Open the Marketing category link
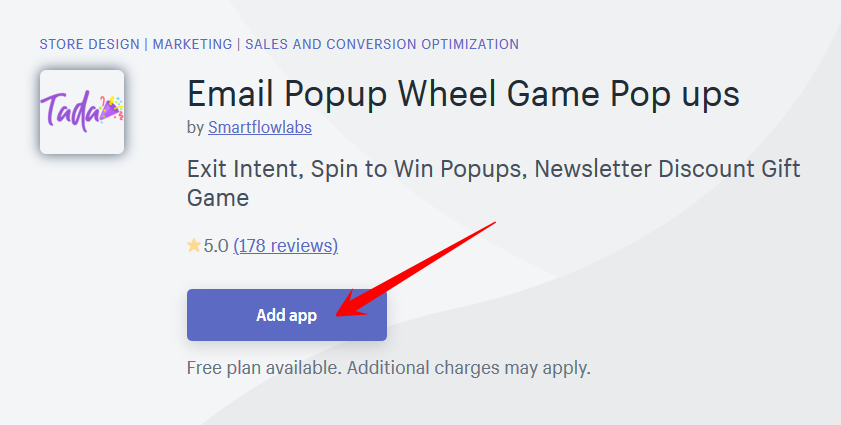 [193, 44]
